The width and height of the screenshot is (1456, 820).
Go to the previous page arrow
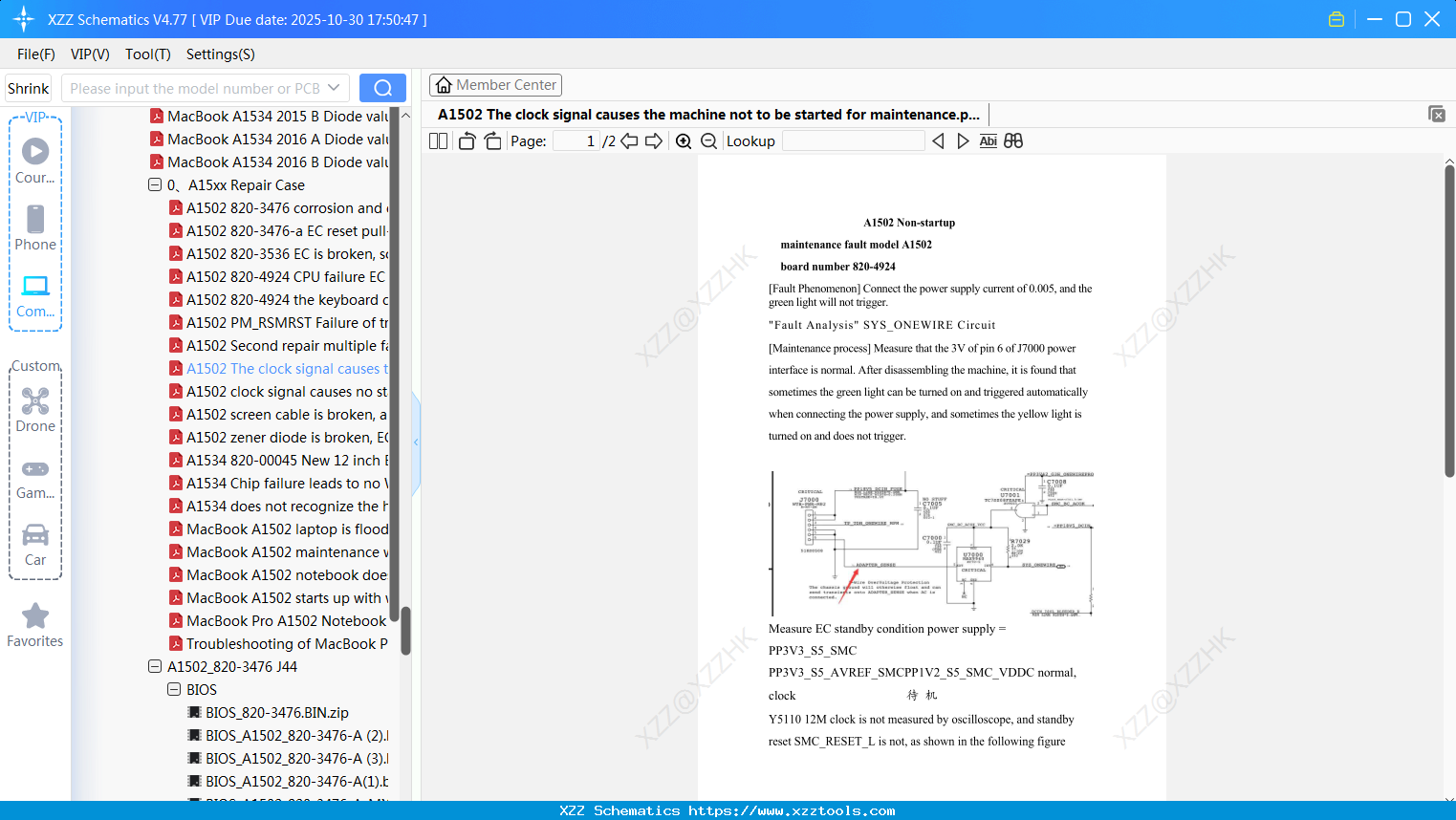(x=629, y=141)
